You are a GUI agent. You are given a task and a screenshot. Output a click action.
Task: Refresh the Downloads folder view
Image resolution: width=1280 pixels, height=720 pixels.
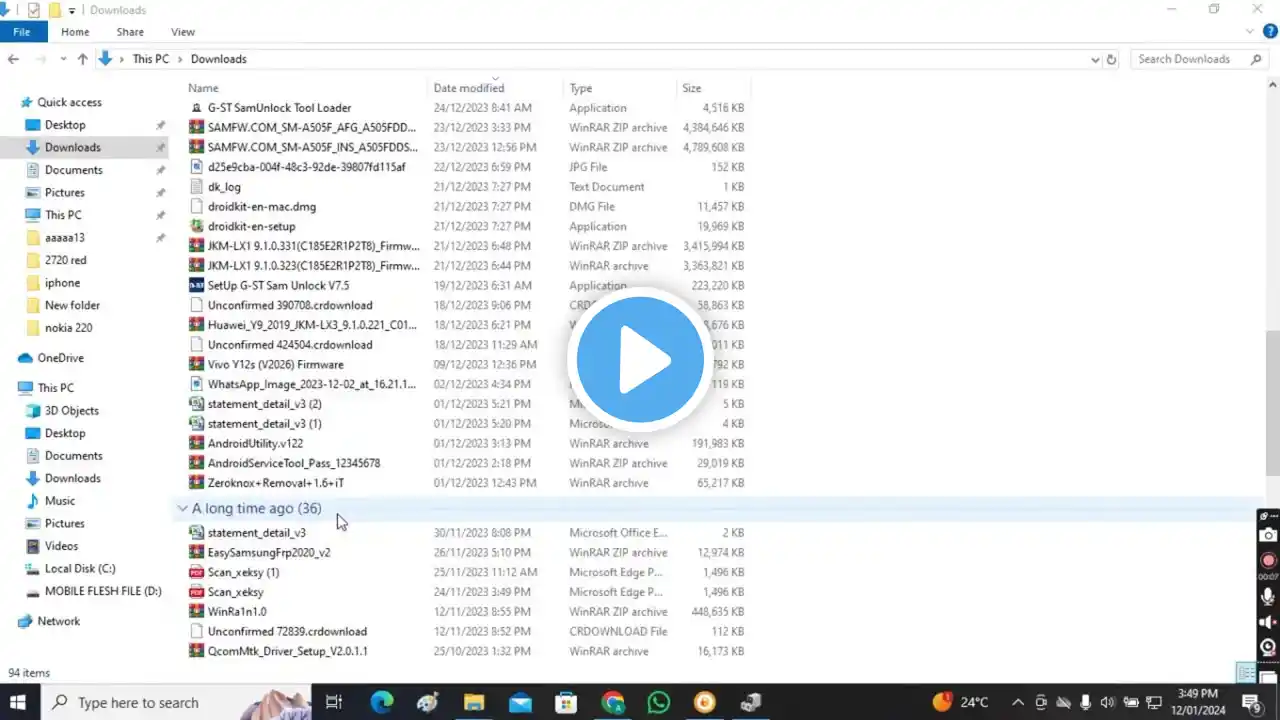point(1111,59)
